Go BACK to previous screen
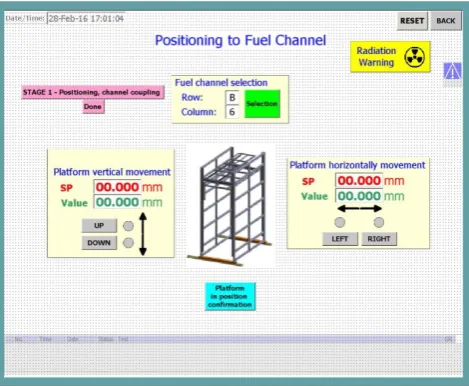 tap(446, 21)
